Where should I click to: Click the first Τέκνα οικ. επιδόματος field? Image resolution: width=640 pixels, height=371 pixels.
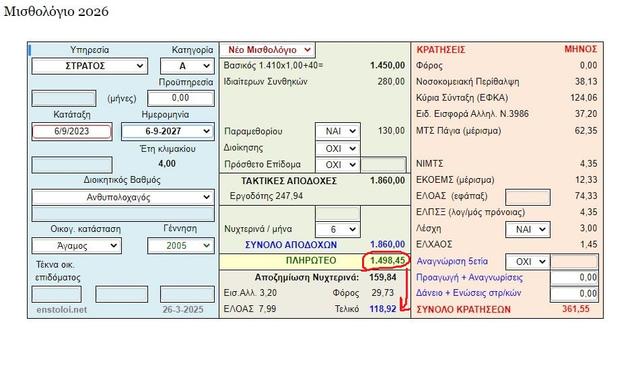57,294
